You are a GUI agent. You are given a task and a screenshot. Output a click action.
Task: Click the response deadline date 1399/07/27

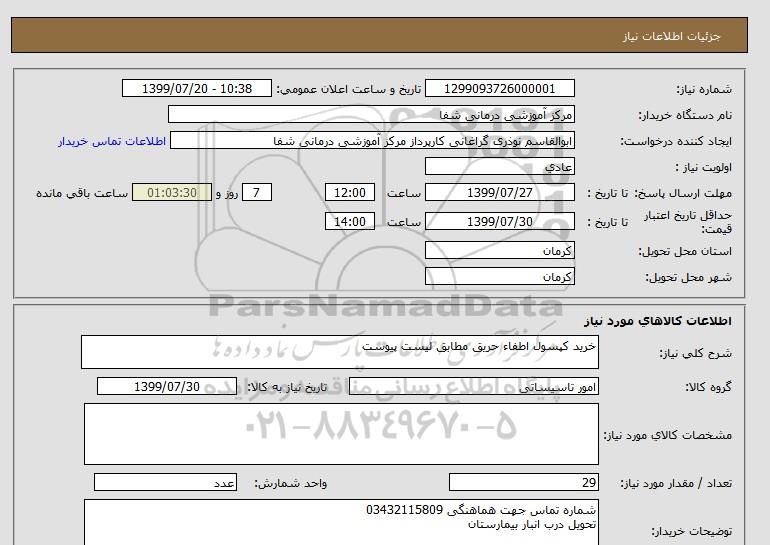tap(499, 192)
